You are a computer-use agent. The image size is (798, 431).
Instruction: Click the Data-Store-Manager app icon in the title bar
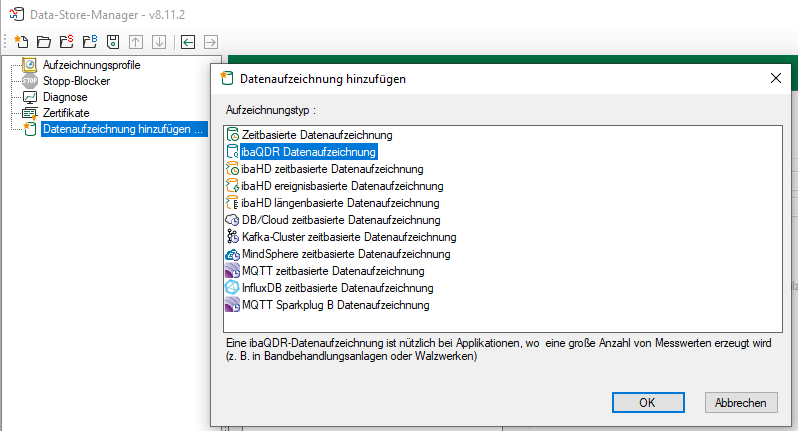coord(16,14)
